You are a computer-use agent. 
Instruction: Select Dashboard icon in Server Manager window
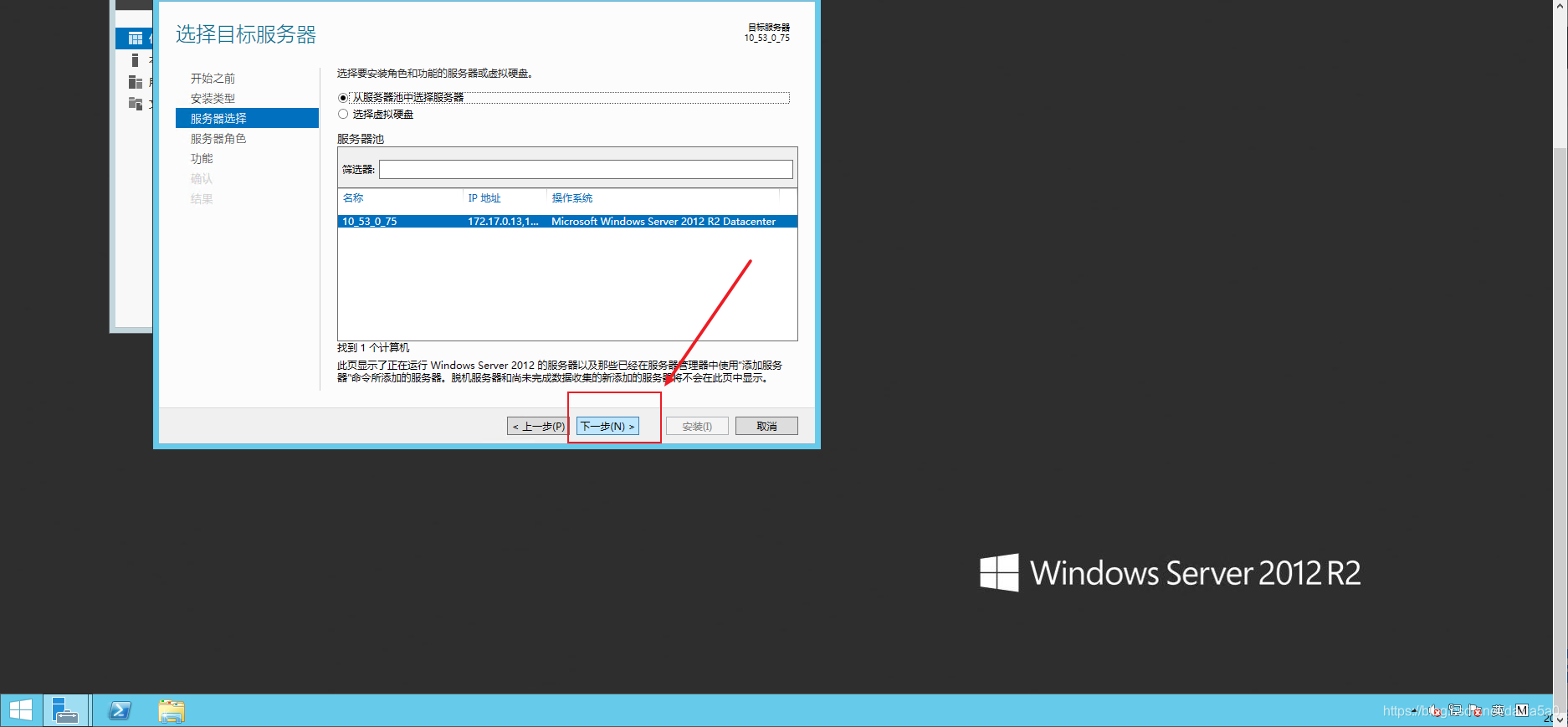136,38
